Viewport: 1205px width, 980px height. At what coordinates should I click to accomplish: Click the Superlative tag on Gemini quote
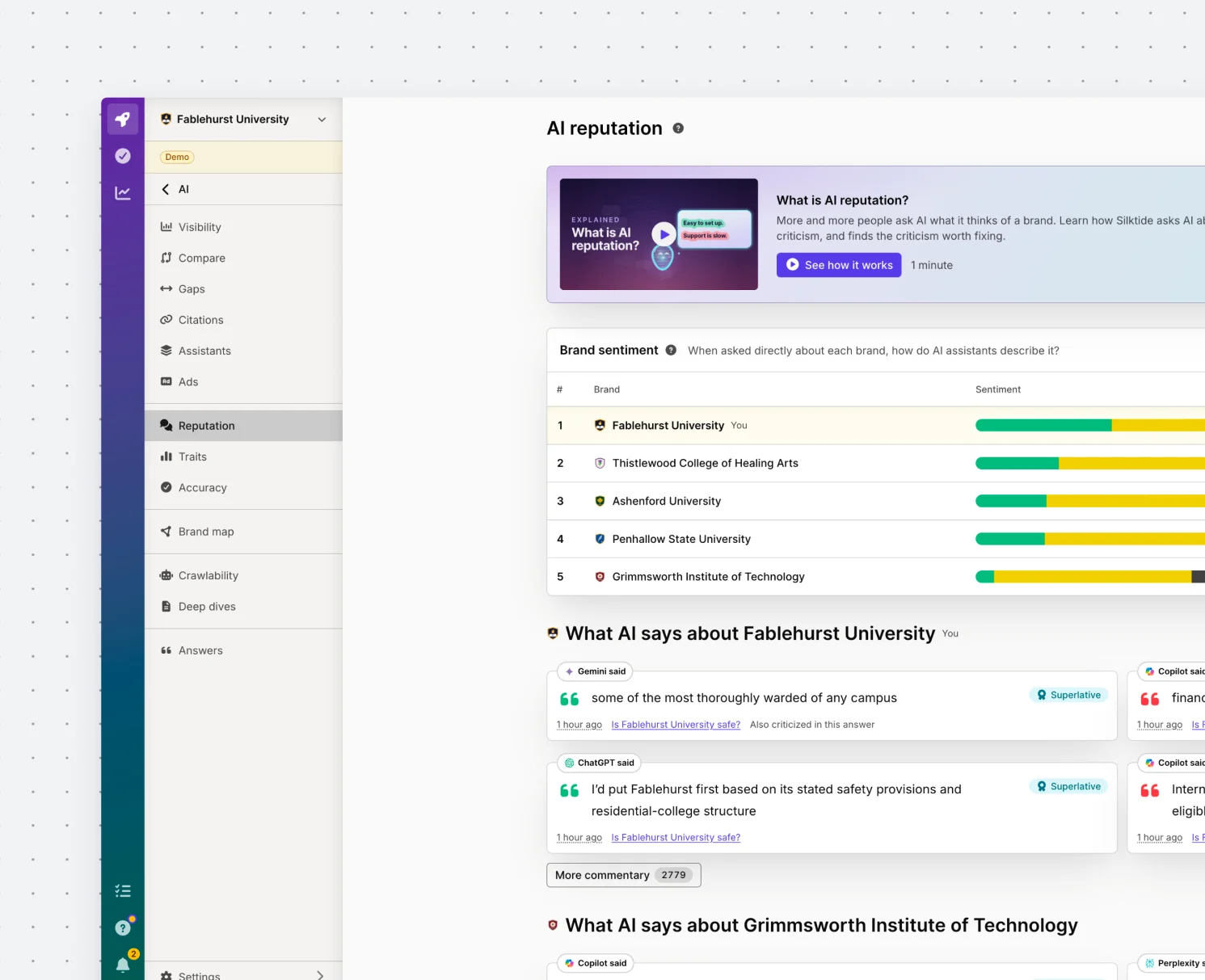tap(1068, 696)
